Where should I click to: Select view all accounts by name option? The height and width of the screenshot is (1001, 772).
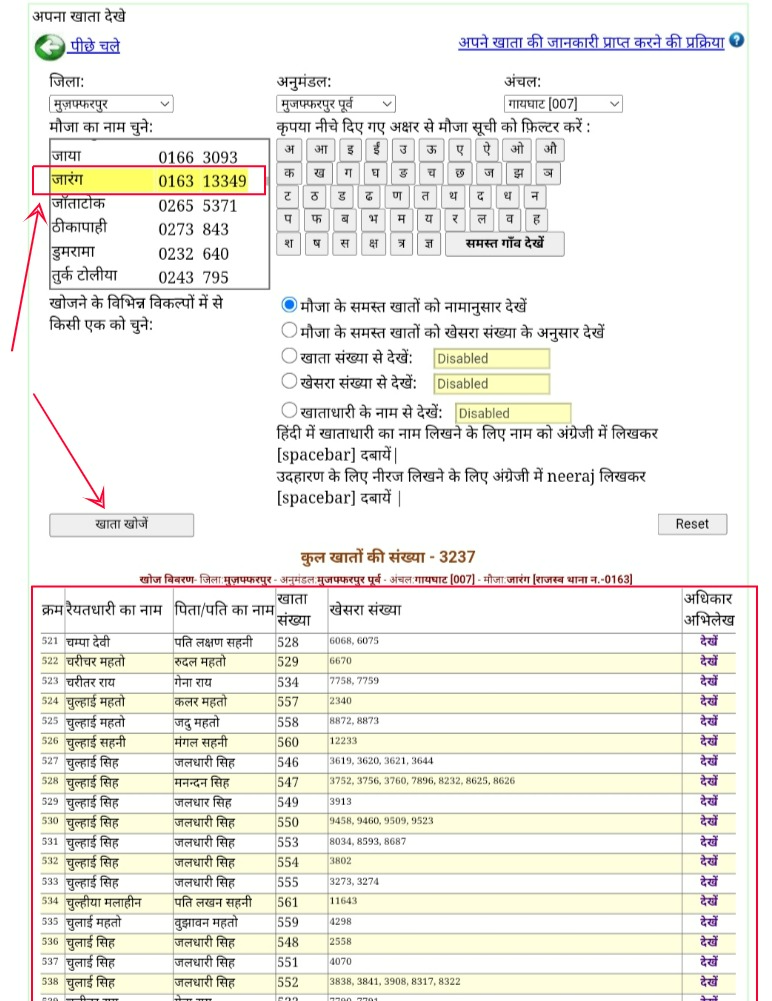pos(290,305)
